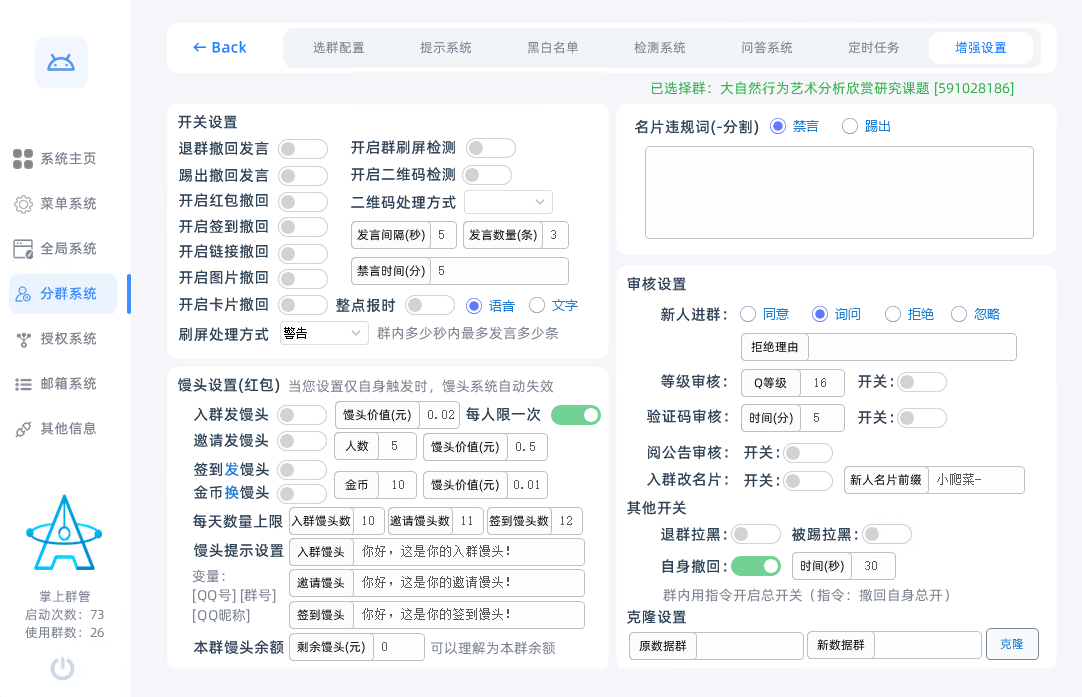Viewport: 1082px width, 697px height.
Task: Open 二维码处理方式 dropdown
Action: pyautogui.click(x=509, y=202)
